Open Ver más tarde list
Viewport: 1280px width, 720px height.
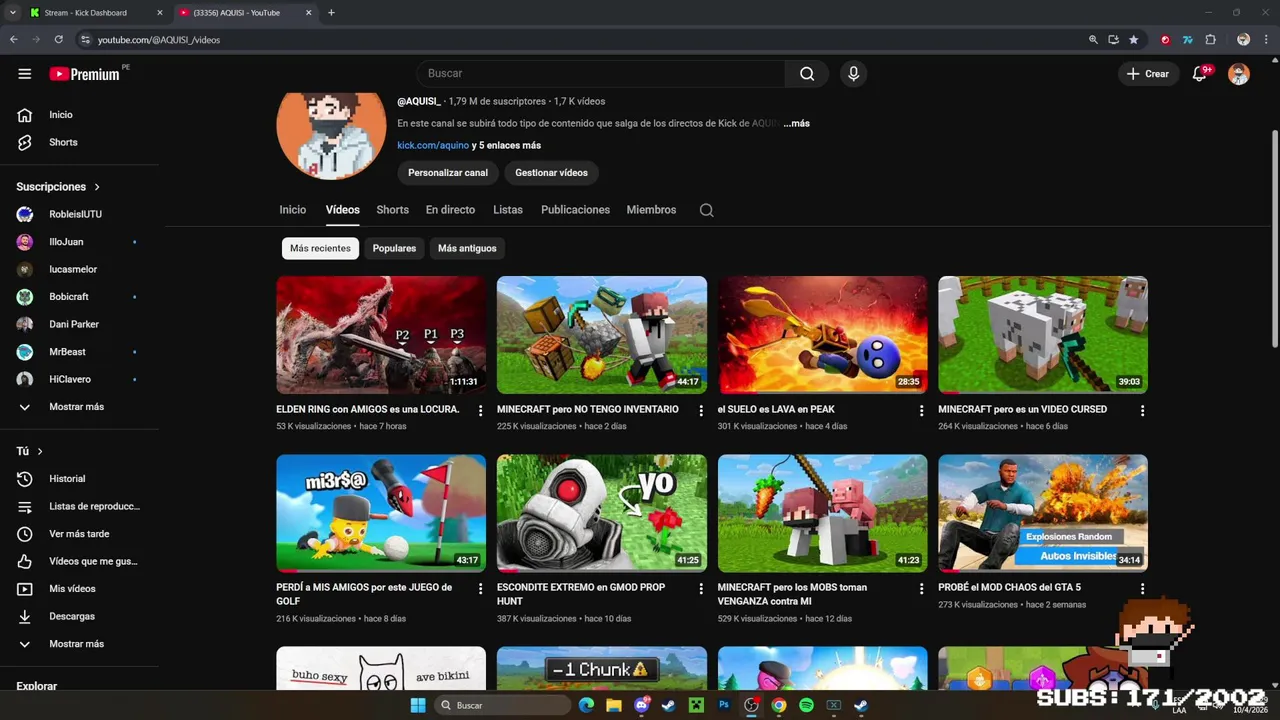pos(80,534)
